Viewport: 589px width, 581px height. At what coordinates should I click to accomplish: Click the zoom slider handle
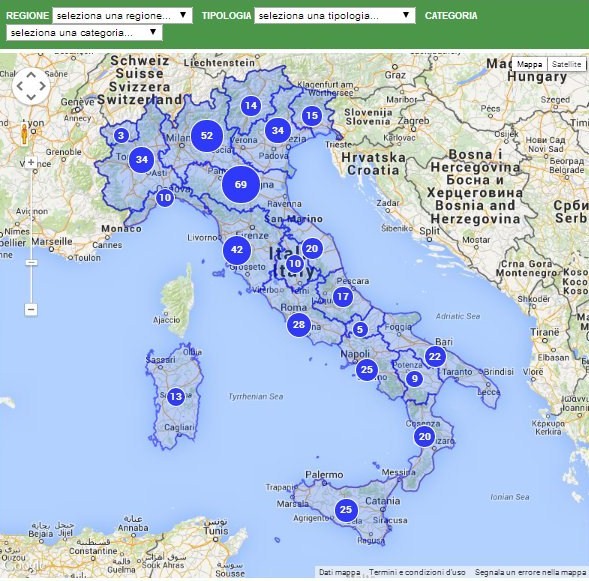click(31, 262)
